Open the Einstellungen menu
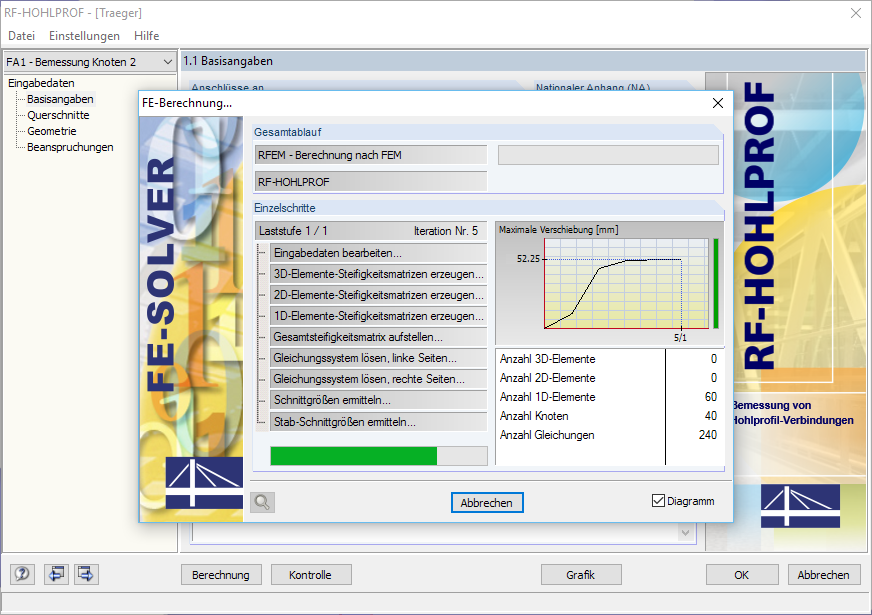The height and width of the screenshot is (615, 872). [84, 36]
